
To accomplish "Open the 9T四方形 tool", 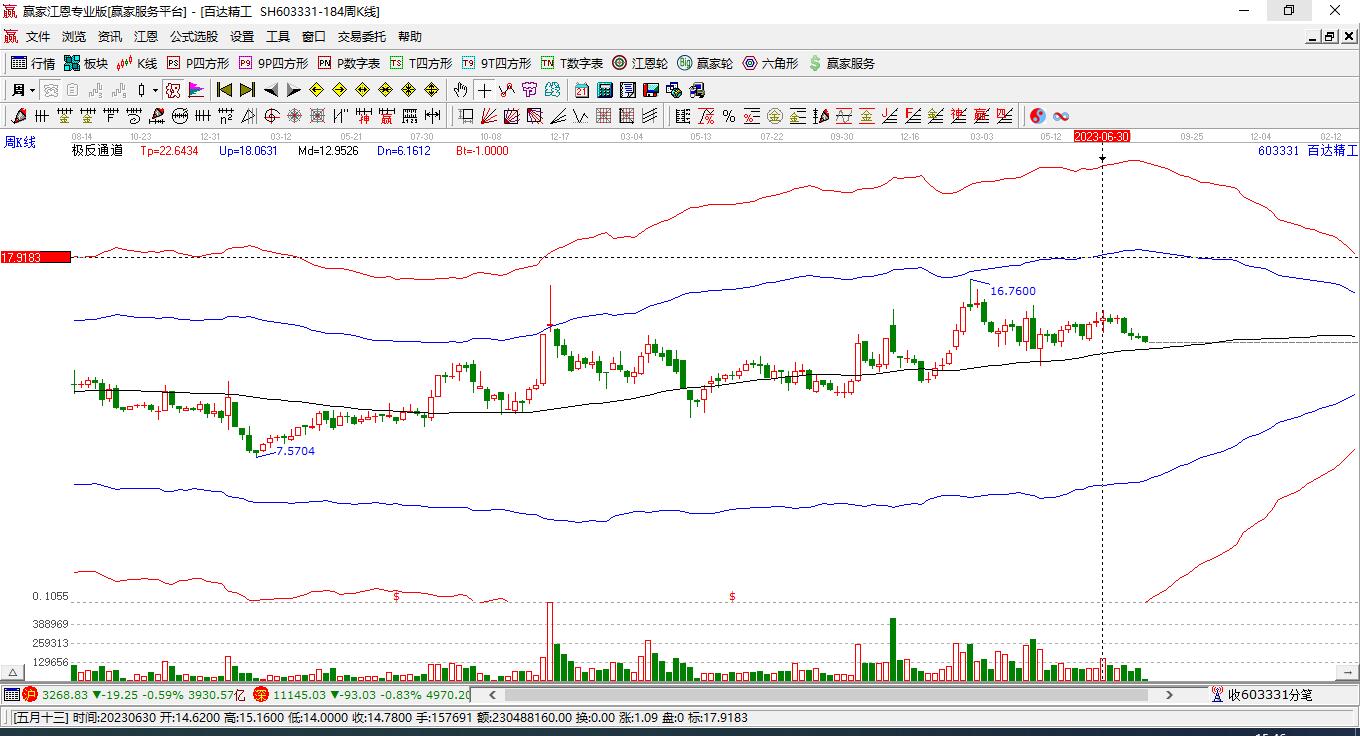I will 496,63.
